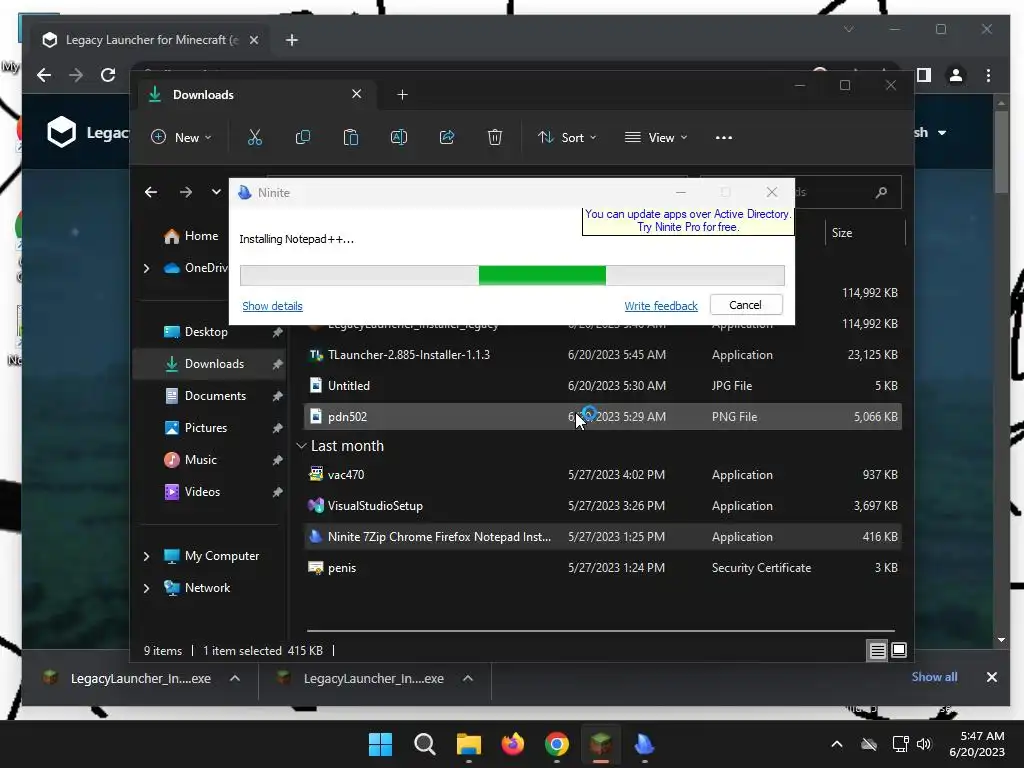The image size is (1024, 768).
Task: Click Write feedback link in Ninite
Action: [661, 306]
